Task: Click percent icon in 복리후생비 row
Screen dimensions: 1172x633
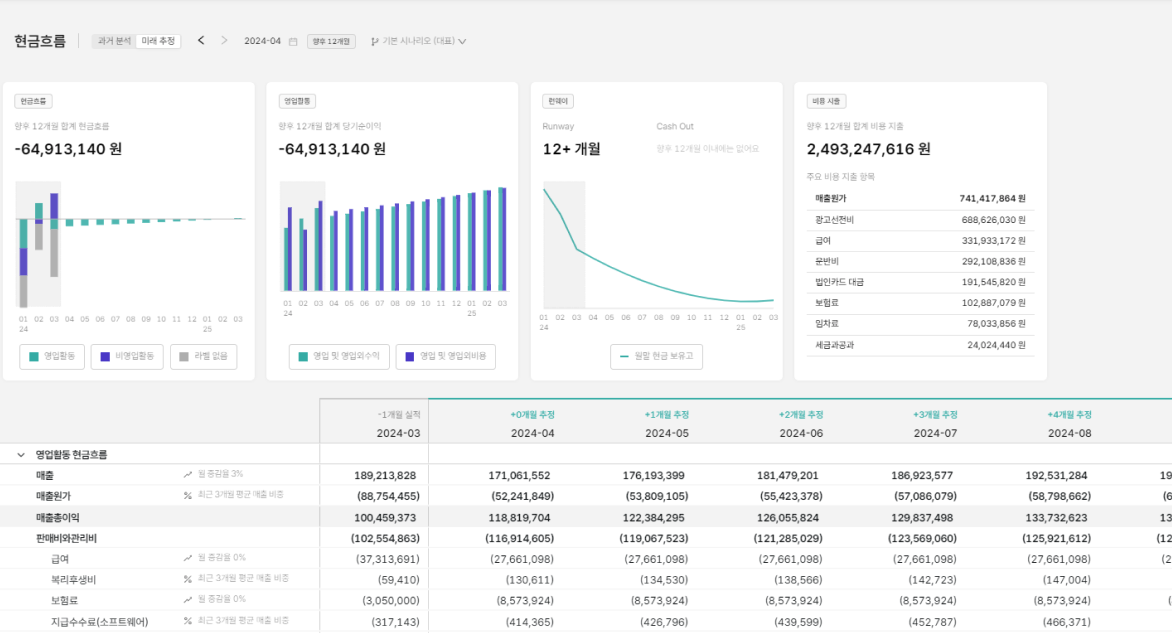Action: 188,579
